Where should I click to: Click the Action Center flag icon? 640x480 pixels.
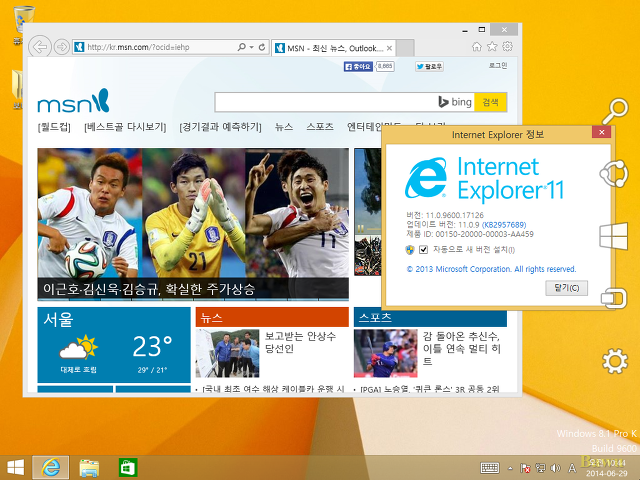point(525,468)
